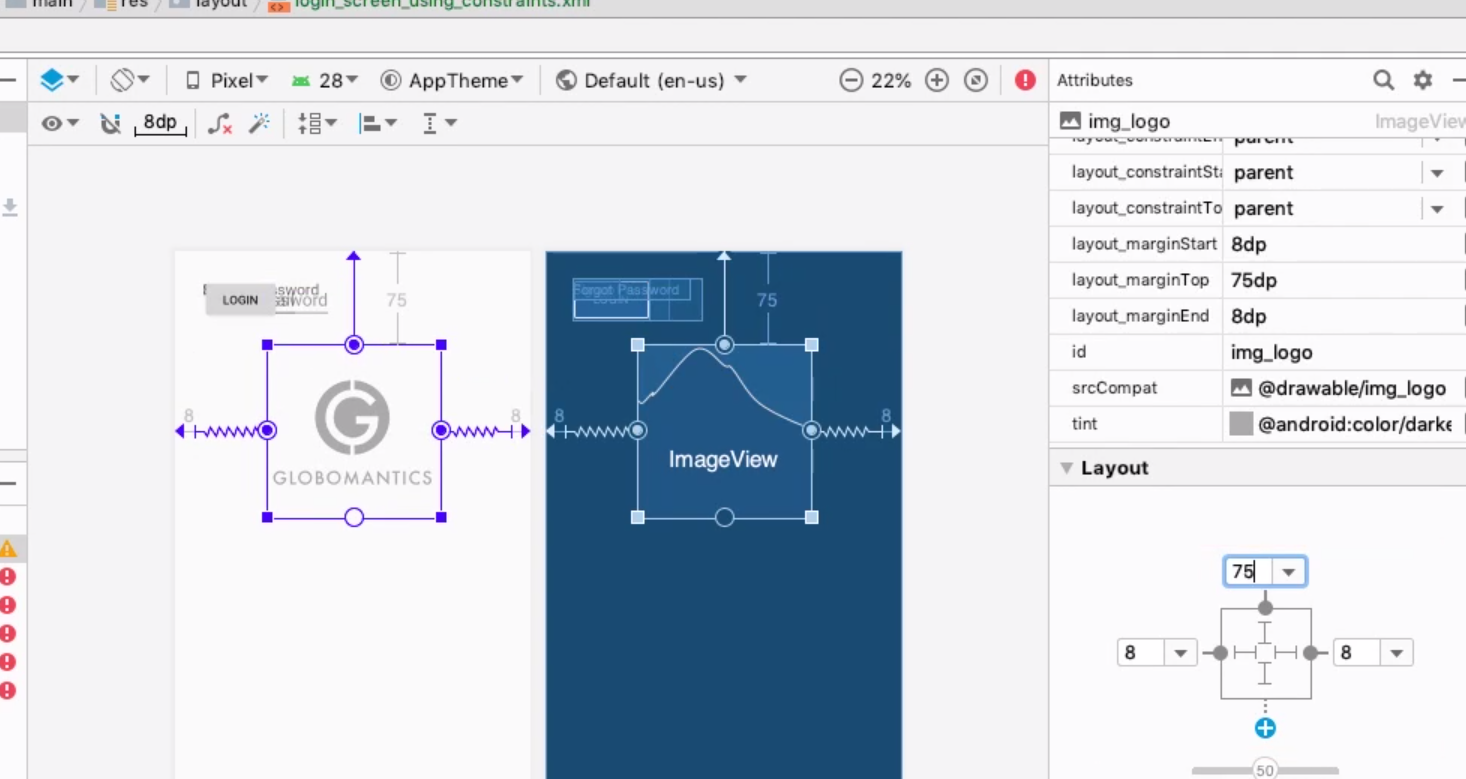Click the zoom out minus icon
Image resolution: width=1466 pixels, height=779 pixels.
pos(851,80)
